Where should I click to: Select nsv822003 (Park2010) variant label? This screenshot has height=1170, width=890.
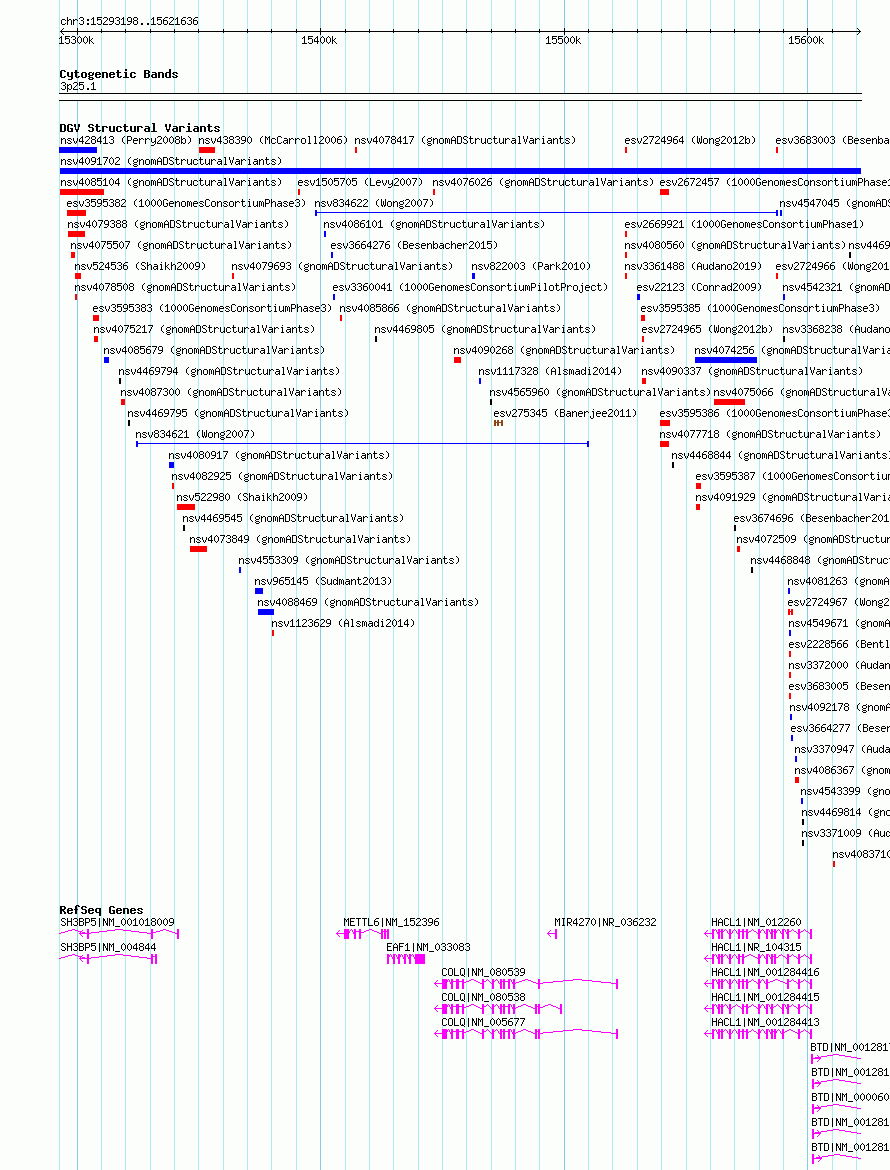(x=531, y=266)
